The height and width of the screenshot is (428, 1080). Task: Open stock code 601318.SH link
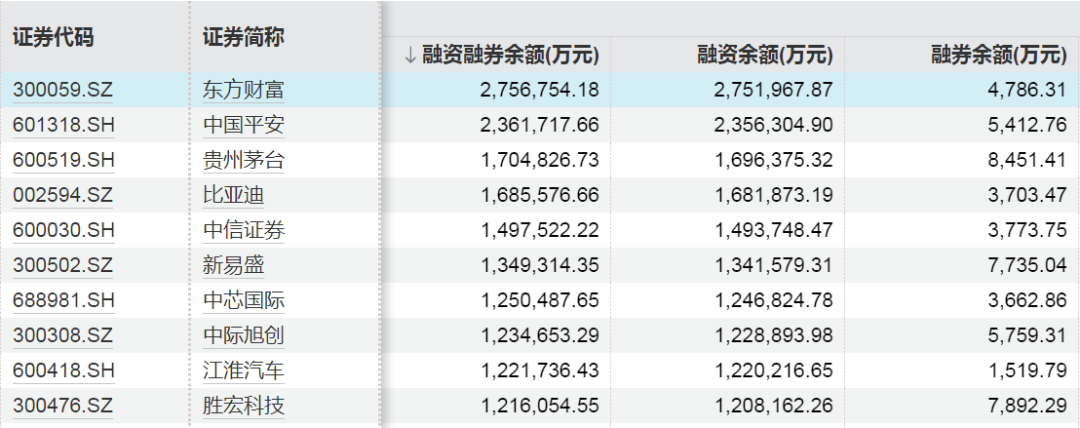point(63,125)
